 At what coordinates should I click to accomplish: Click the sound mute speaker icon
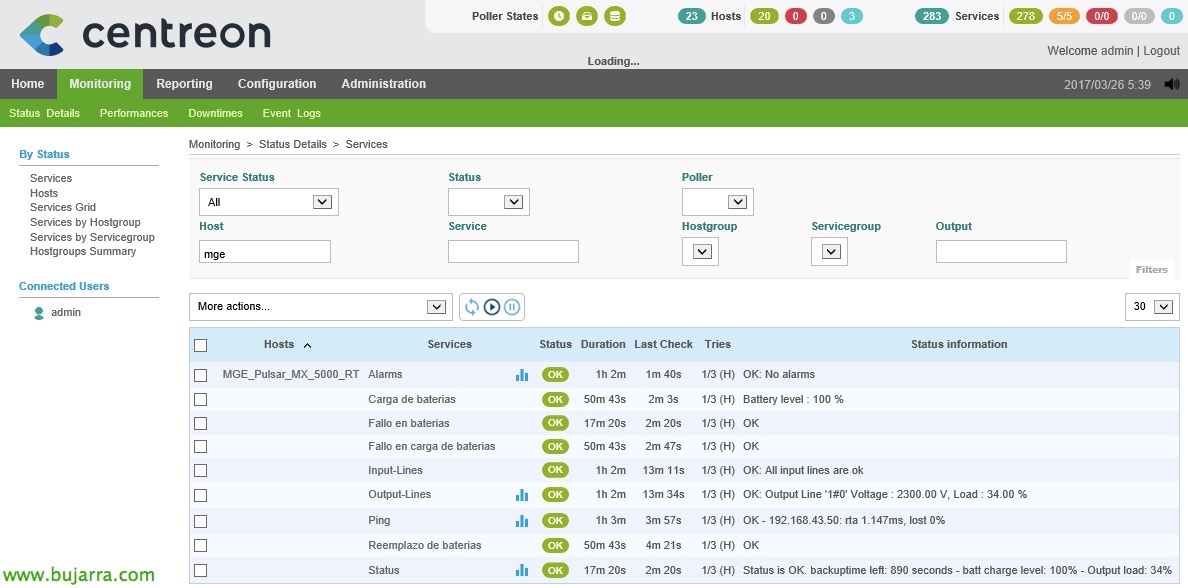(x=1171, y=85)
